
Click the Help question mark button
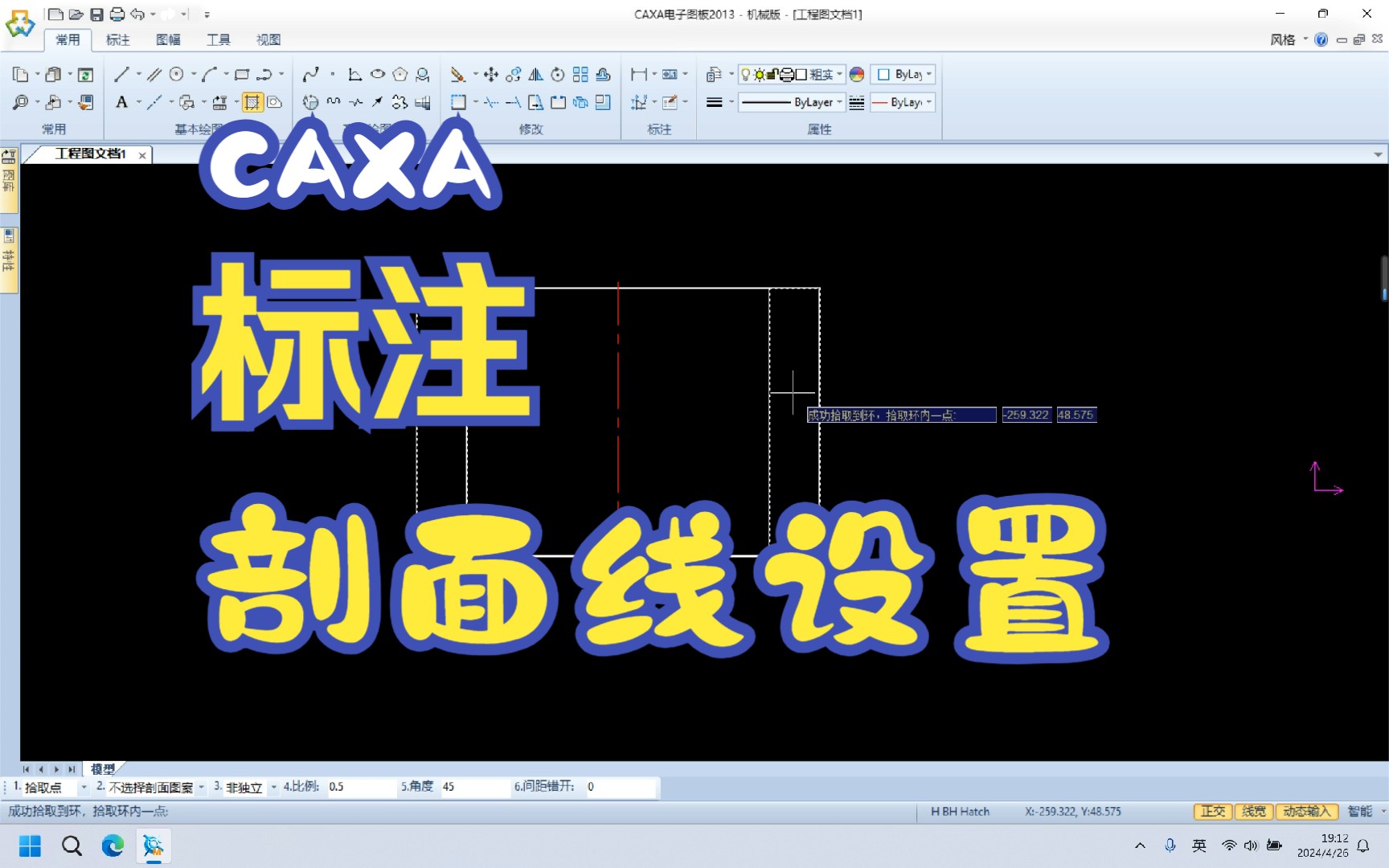click(1321, 39)
